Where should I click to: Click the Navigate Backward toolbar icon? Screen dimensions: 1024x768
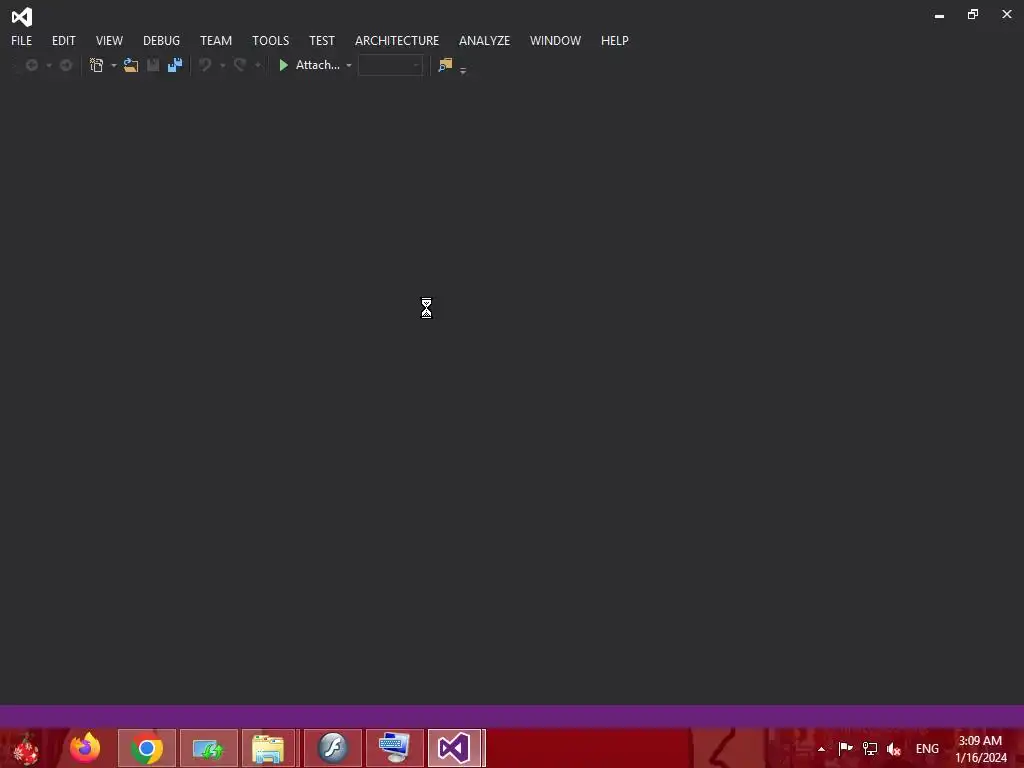click(x=31, y=65)
